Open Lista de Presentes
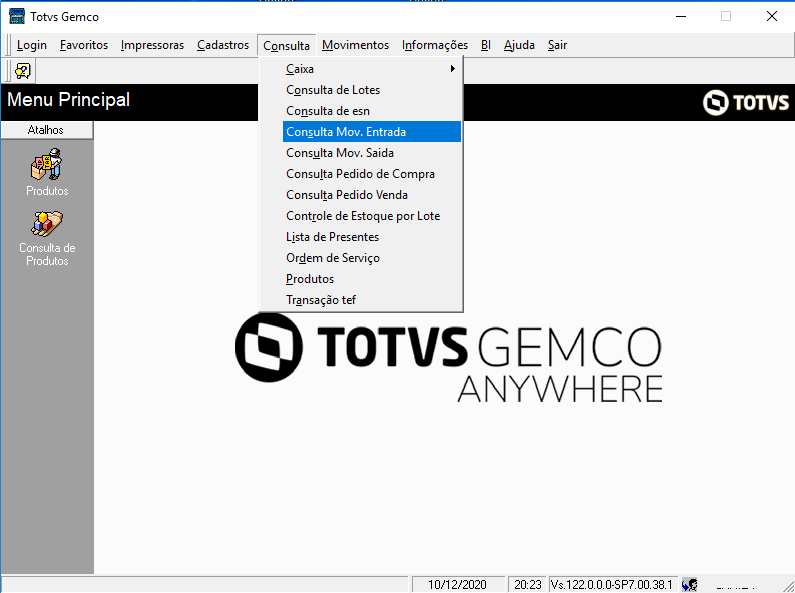 coord(372,237)
